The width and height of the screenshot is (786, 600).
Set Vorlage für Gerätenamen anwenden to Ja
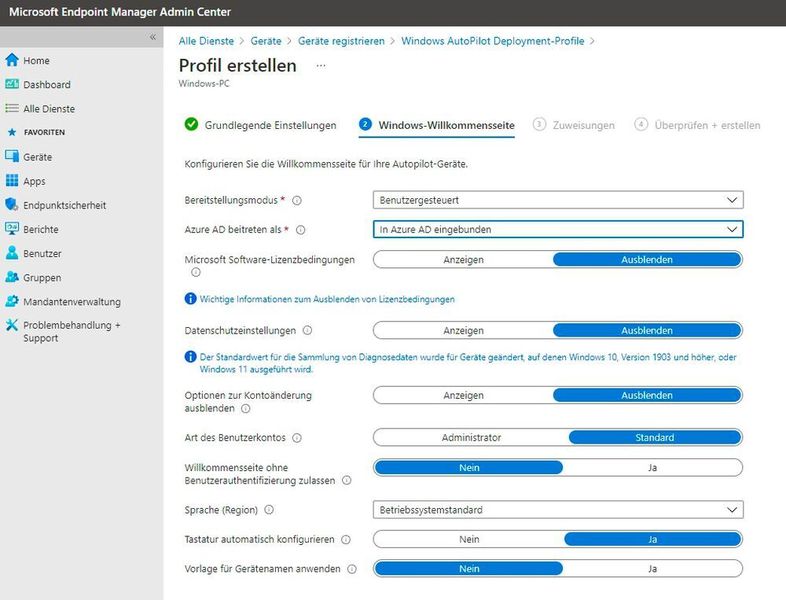(x=652, y=569)
